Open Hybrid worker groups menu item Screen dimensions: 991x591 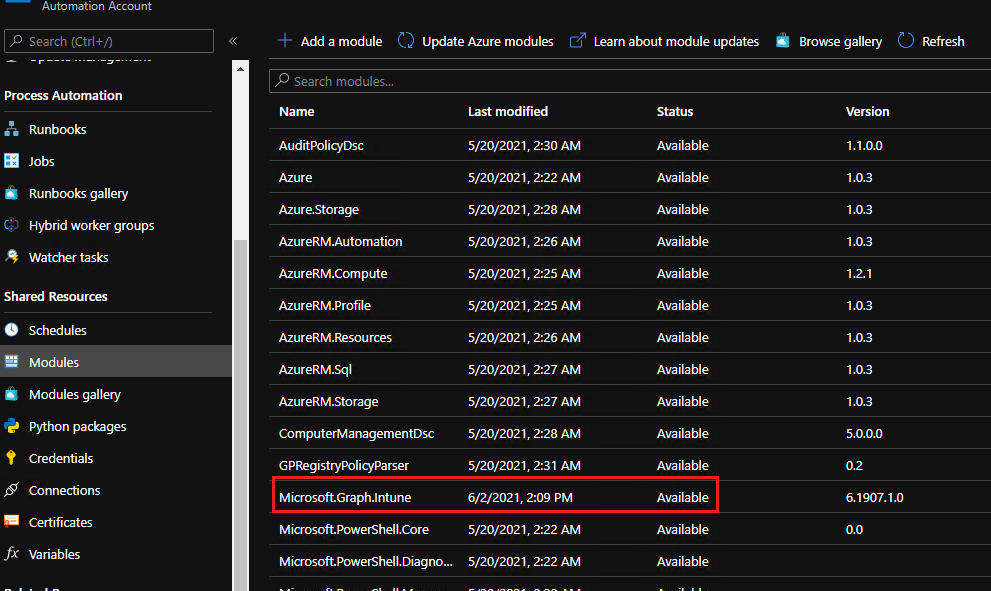coord(92,225)
